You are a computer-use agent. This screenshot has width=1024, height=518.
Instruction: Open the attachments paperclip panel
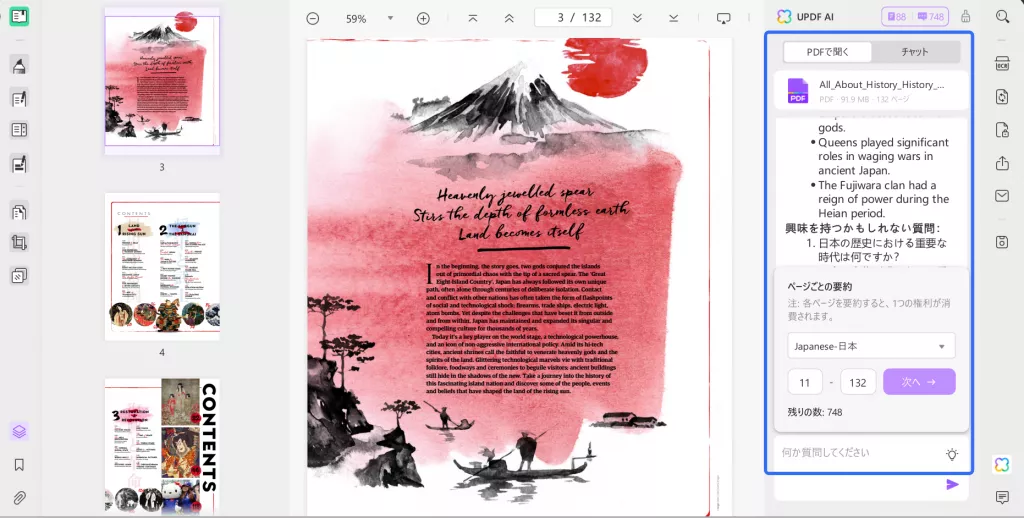(19, 498)
